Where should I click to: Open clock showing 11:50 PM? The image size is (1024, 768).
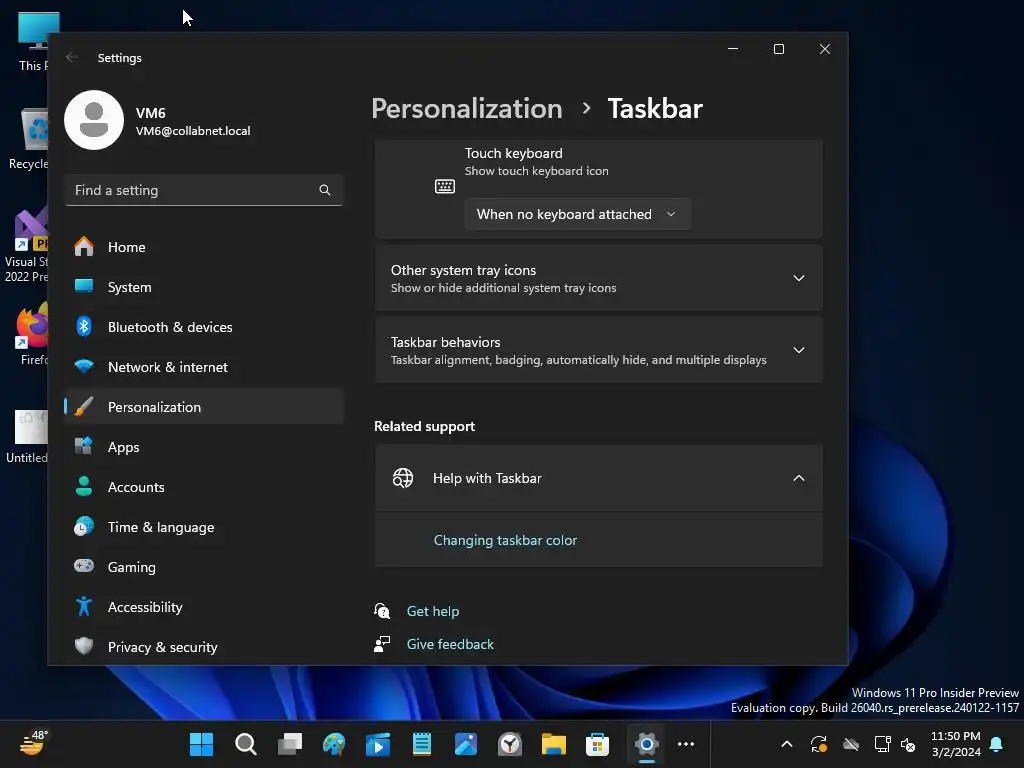[956, 744]
